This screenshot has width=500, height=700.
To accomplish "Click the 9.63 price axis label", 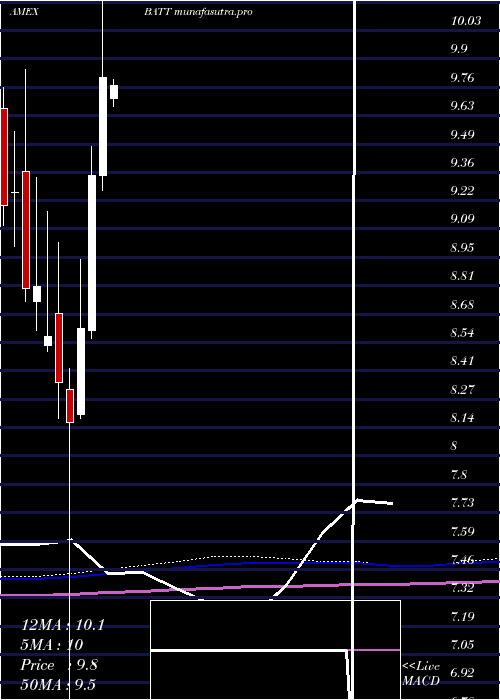I will (462, 106).
